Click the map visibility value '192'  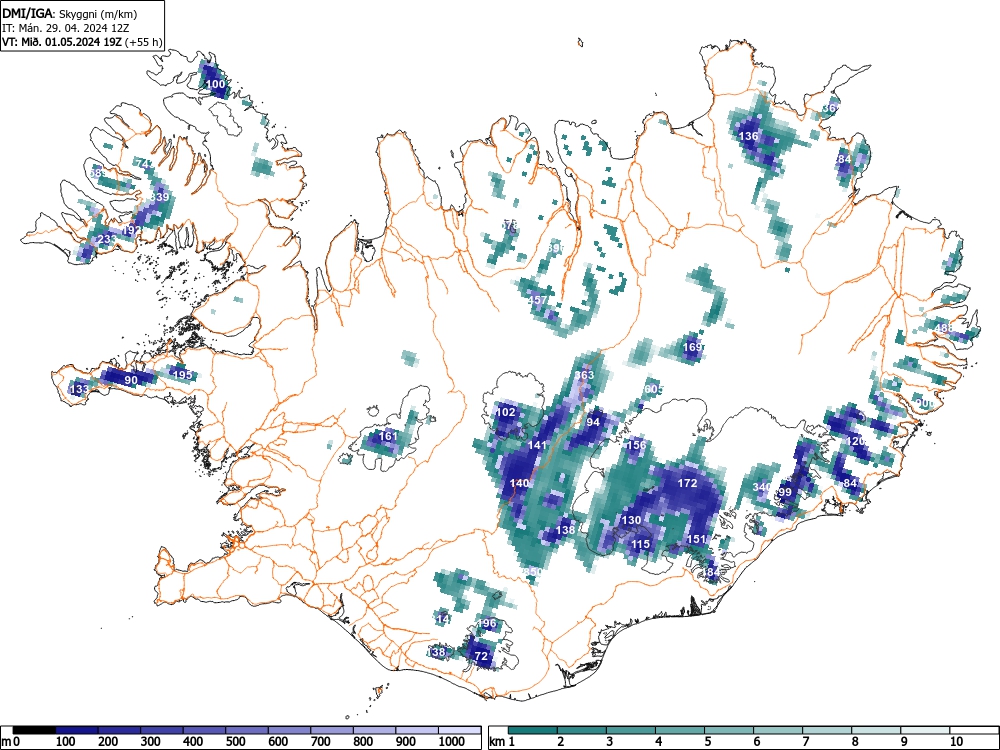point(131,230)
